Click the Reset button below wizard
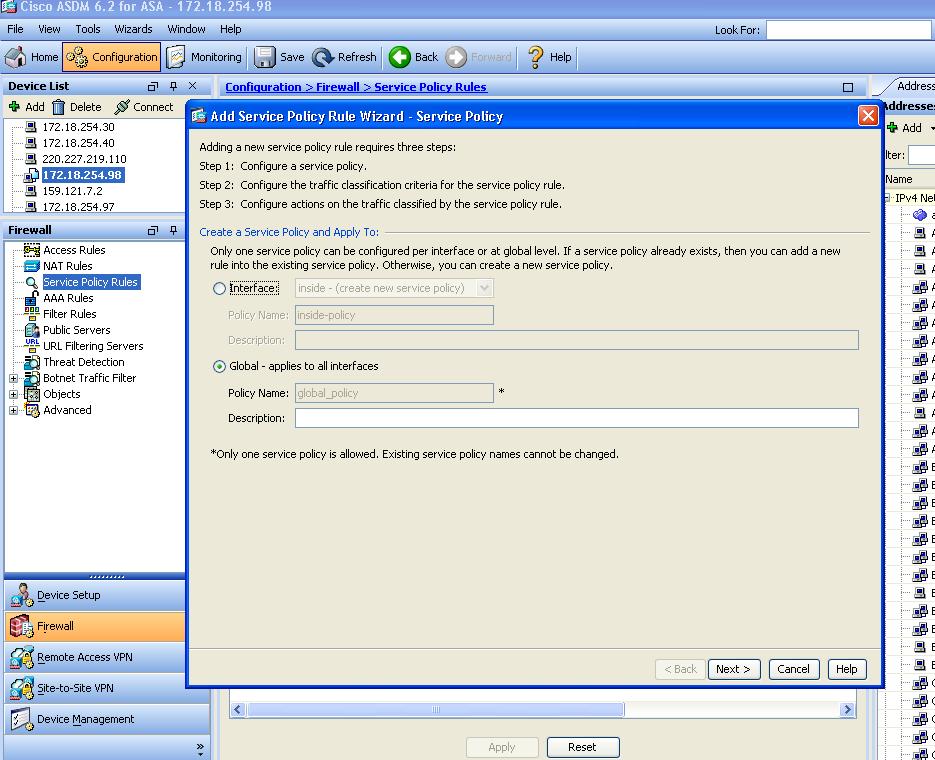The width and height of the screenshot is (935, 760). [583, 747]
